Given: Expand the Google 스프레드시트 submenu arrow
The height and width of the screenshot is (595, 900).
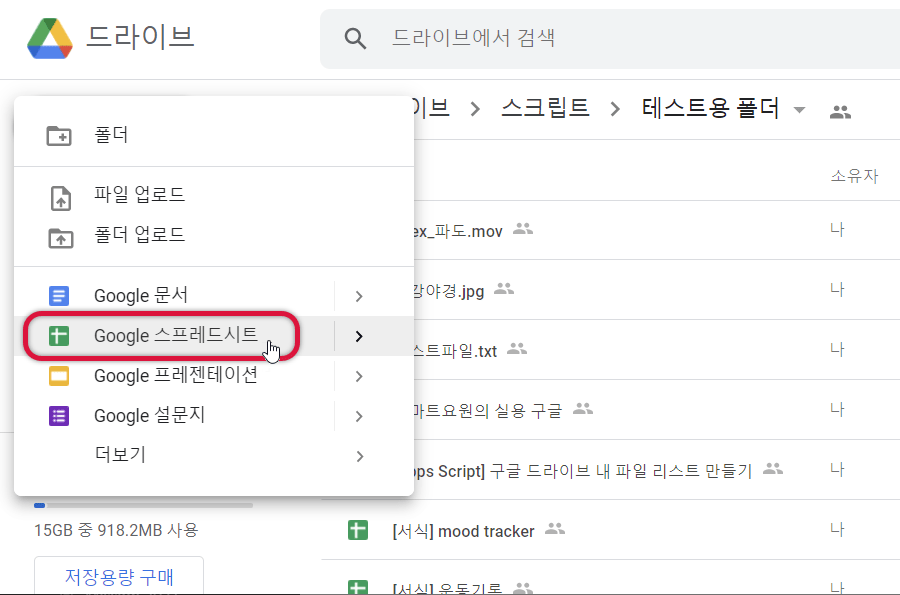Looking at the screenshot, I should (x=359, y=336).
